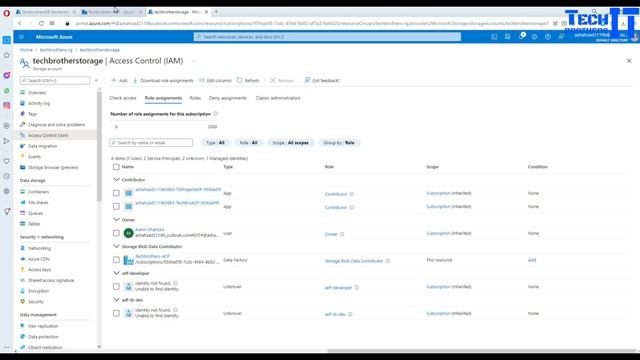Open File shares under Data storage
The image size is (640, 360).
pyautogui.click(x=38, y=202)
